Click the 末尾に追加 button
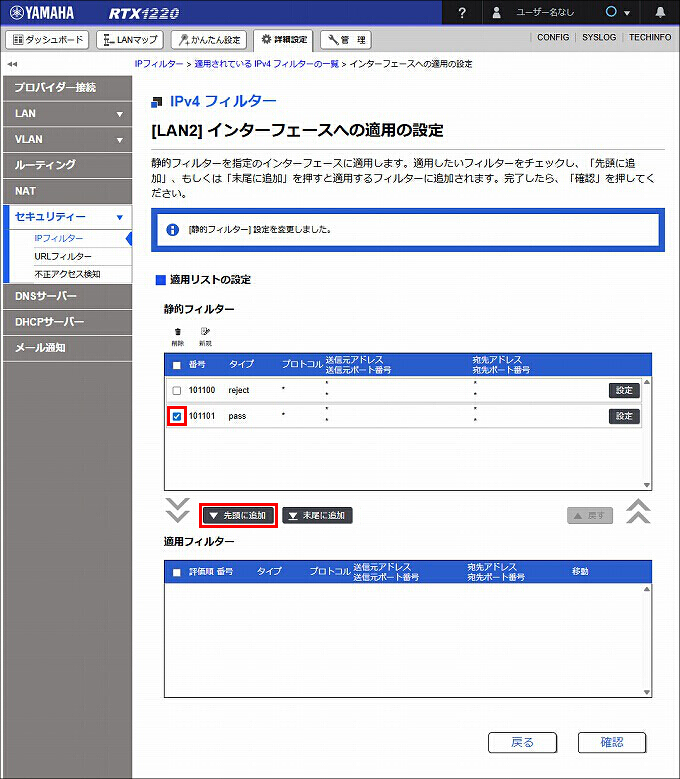This screenshot has width=680, height=779. click(x=317, y=516)
